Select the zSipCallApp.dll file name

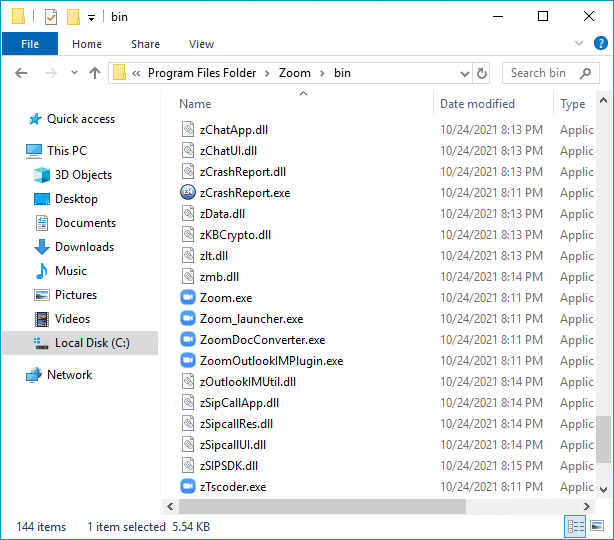click(x=239, y=403)
